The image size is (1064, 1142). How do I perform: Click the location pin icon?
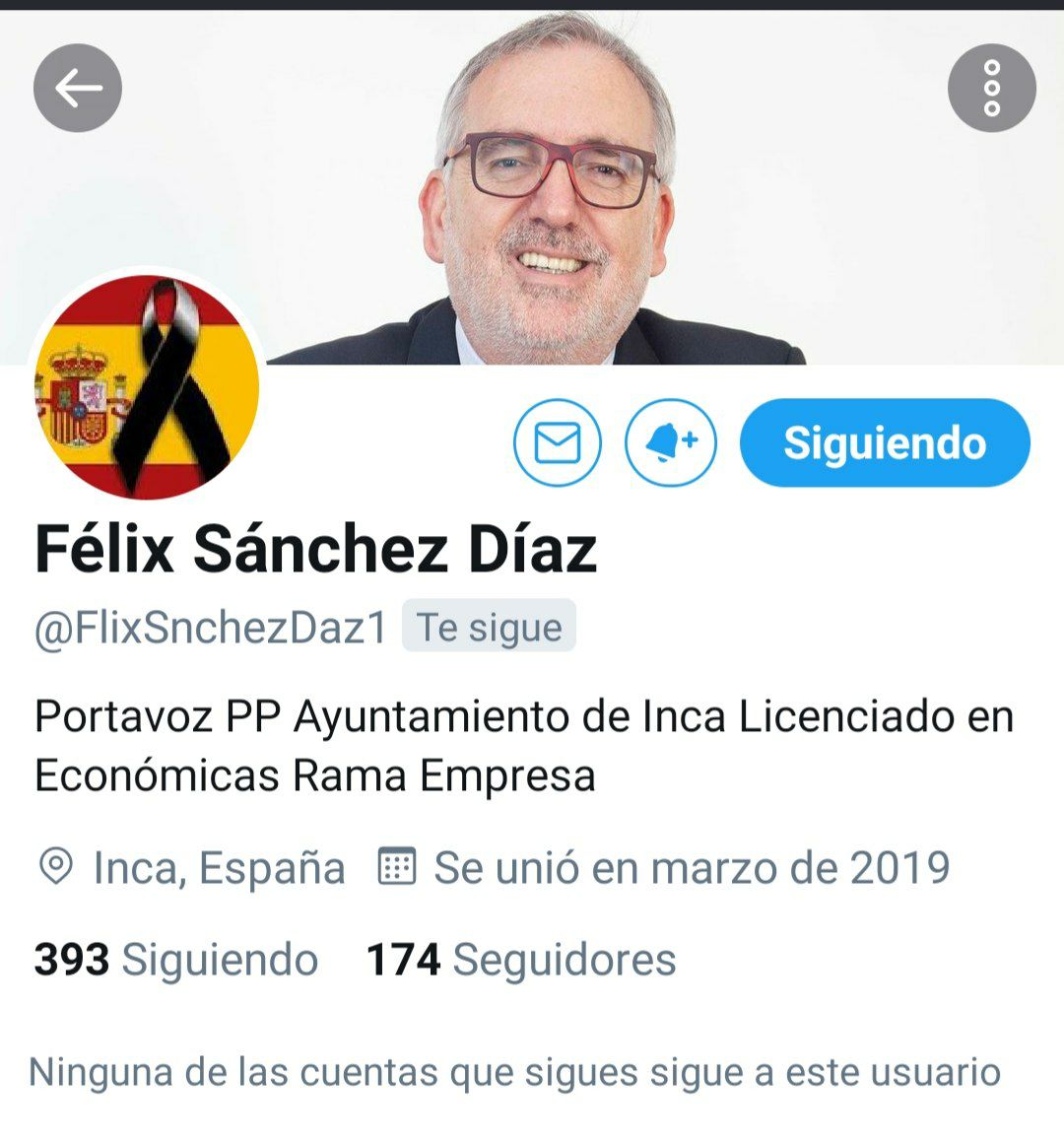[x=56, y=867]
